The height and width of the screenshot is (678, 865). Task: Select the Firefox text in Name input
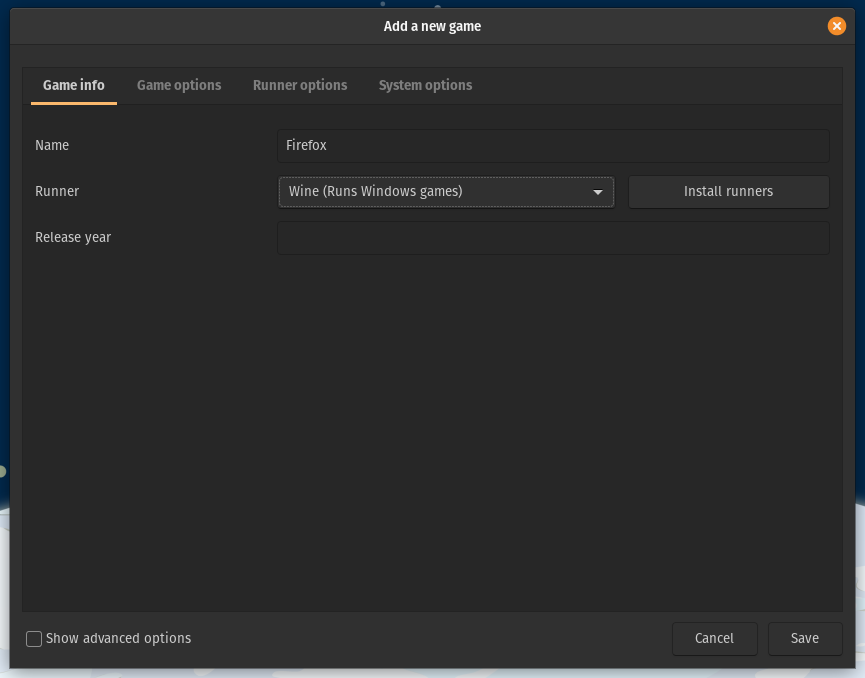[x=305, y=145]
